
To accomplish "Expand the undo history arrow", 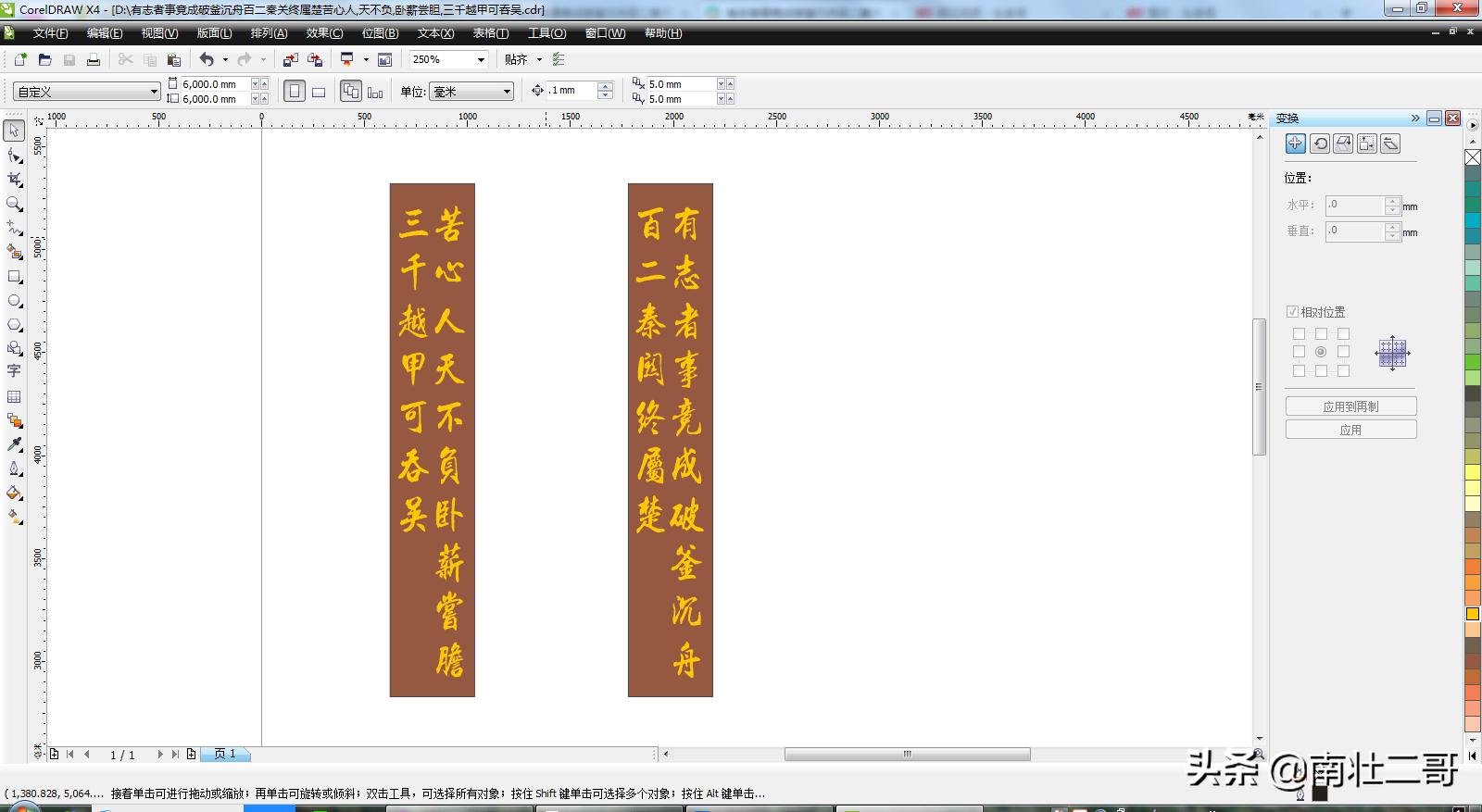I will 225,59.
